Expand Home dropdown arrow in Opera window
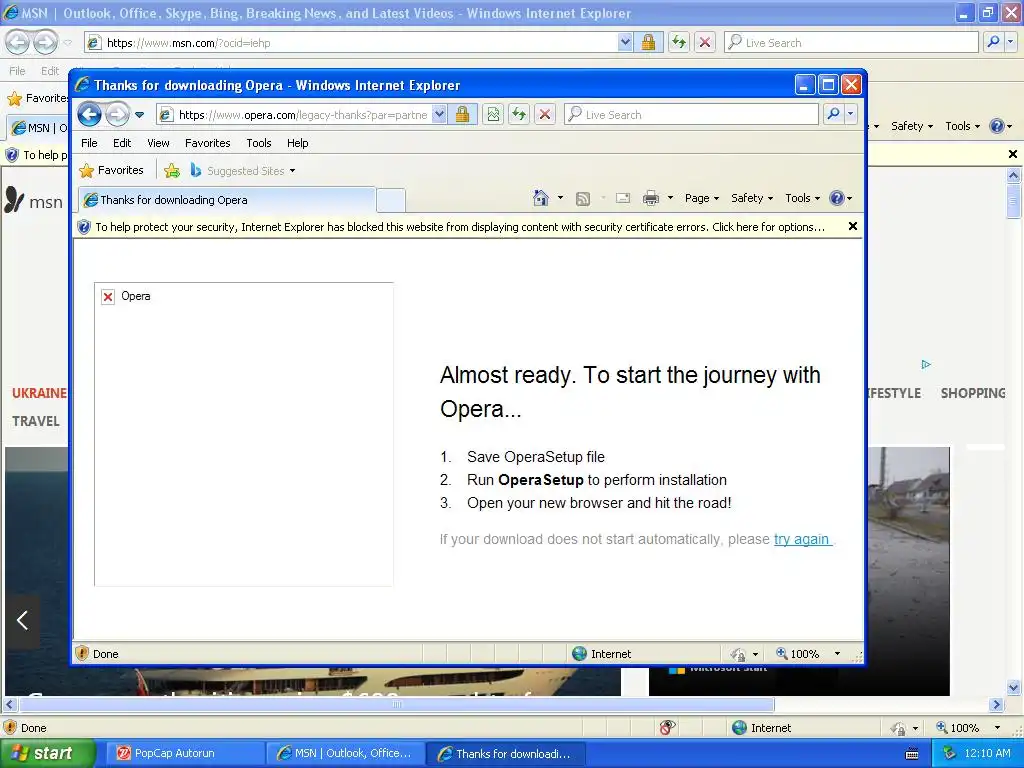 (560, 198)
